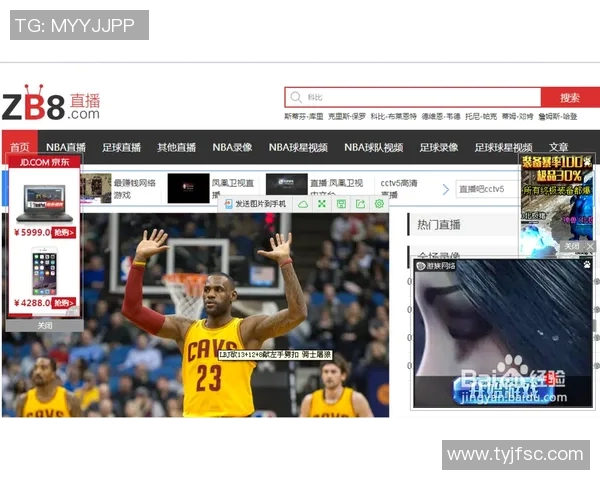
Task: Click 发送图片到手机 on image toolbar
Action: tap(253, 204)
